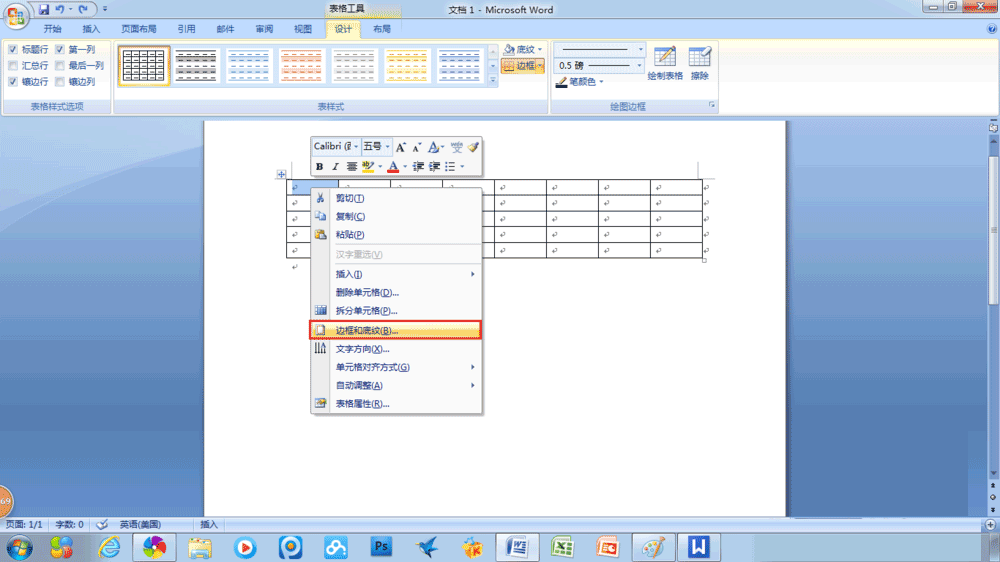This screenshot has height=562, width=1000.
Task: Apply the yellow table style thumbnail
Action: pos(406,66)
